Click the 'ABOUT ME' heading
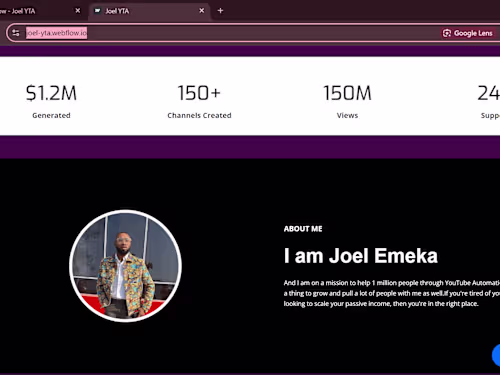 [x=303, y=229]
